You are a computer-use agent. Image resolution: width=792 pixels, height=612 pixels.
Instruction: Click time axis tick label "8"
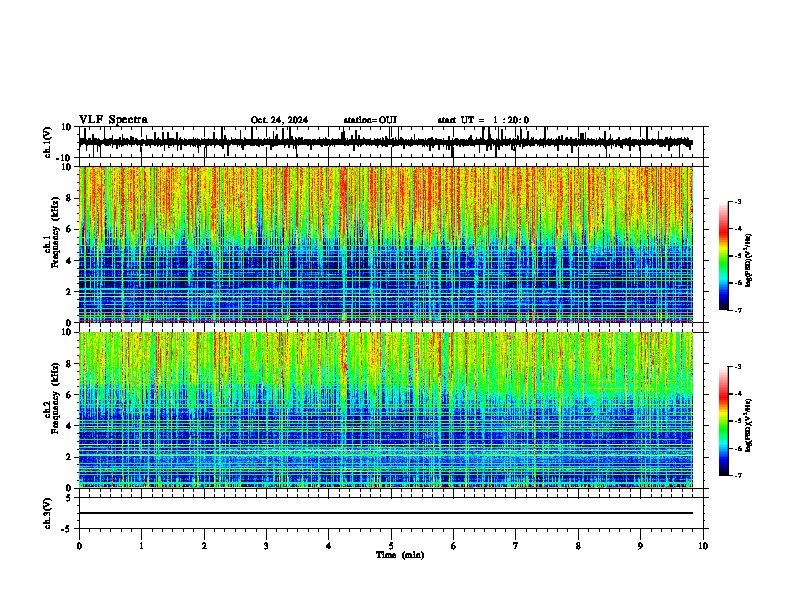[x=578, y=546]
